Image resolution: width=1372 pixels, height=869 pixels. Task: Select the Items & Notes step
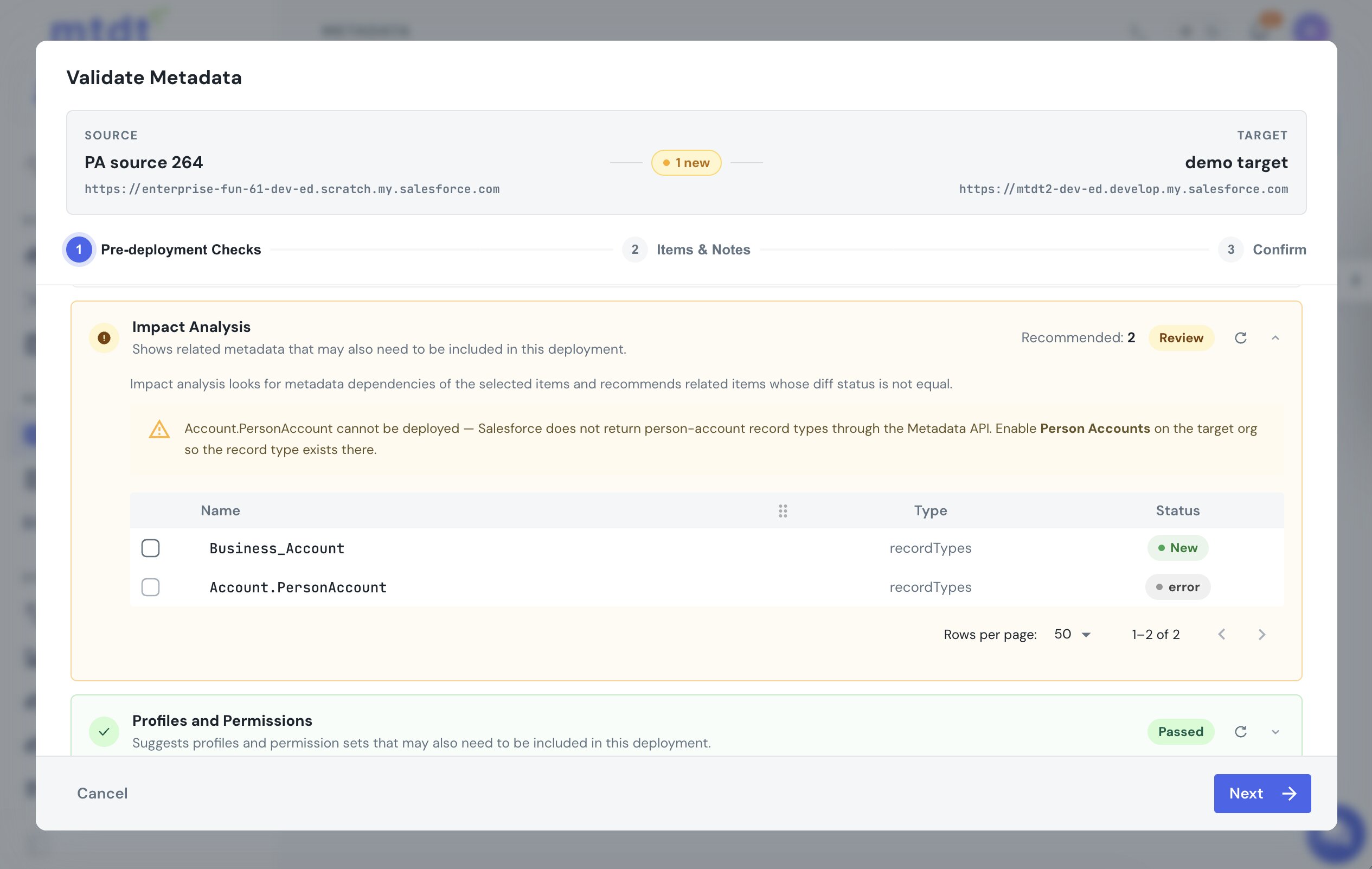pyautogui.click(x=687, y=250)
